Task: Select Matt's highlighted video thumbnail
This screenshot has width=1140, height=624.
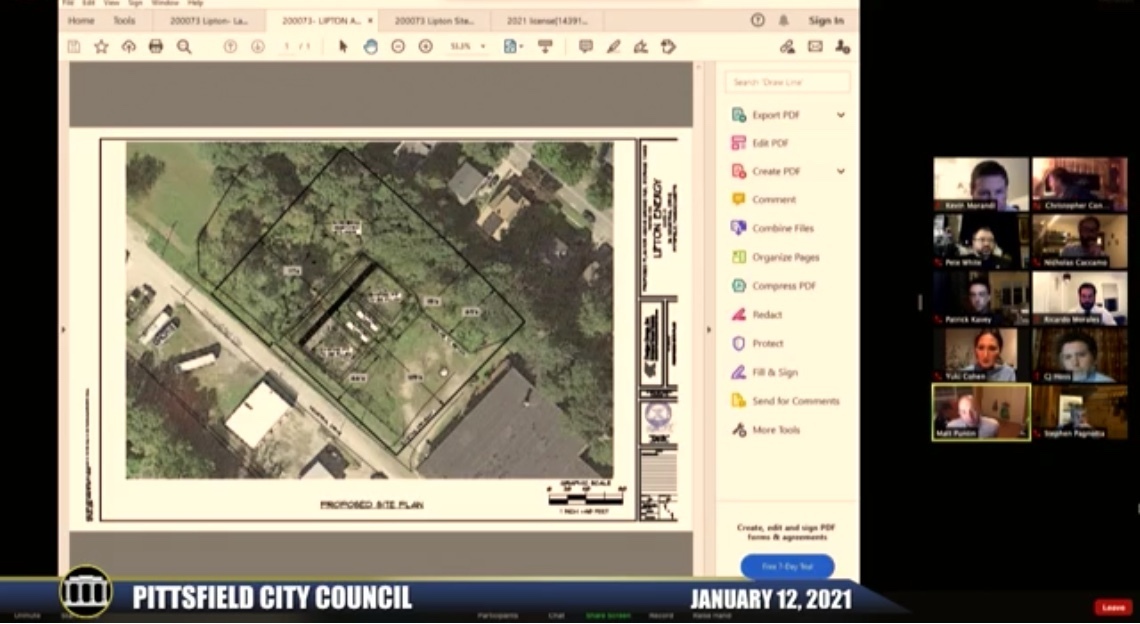Action: 981,411
